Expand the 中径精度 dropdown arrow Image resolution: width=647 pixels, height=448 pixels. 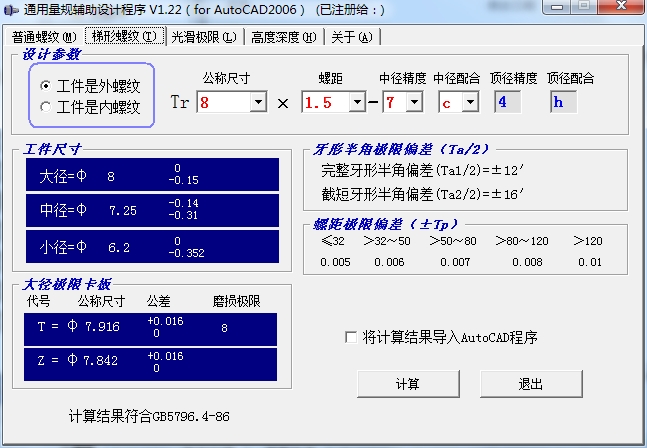(414, 101)
